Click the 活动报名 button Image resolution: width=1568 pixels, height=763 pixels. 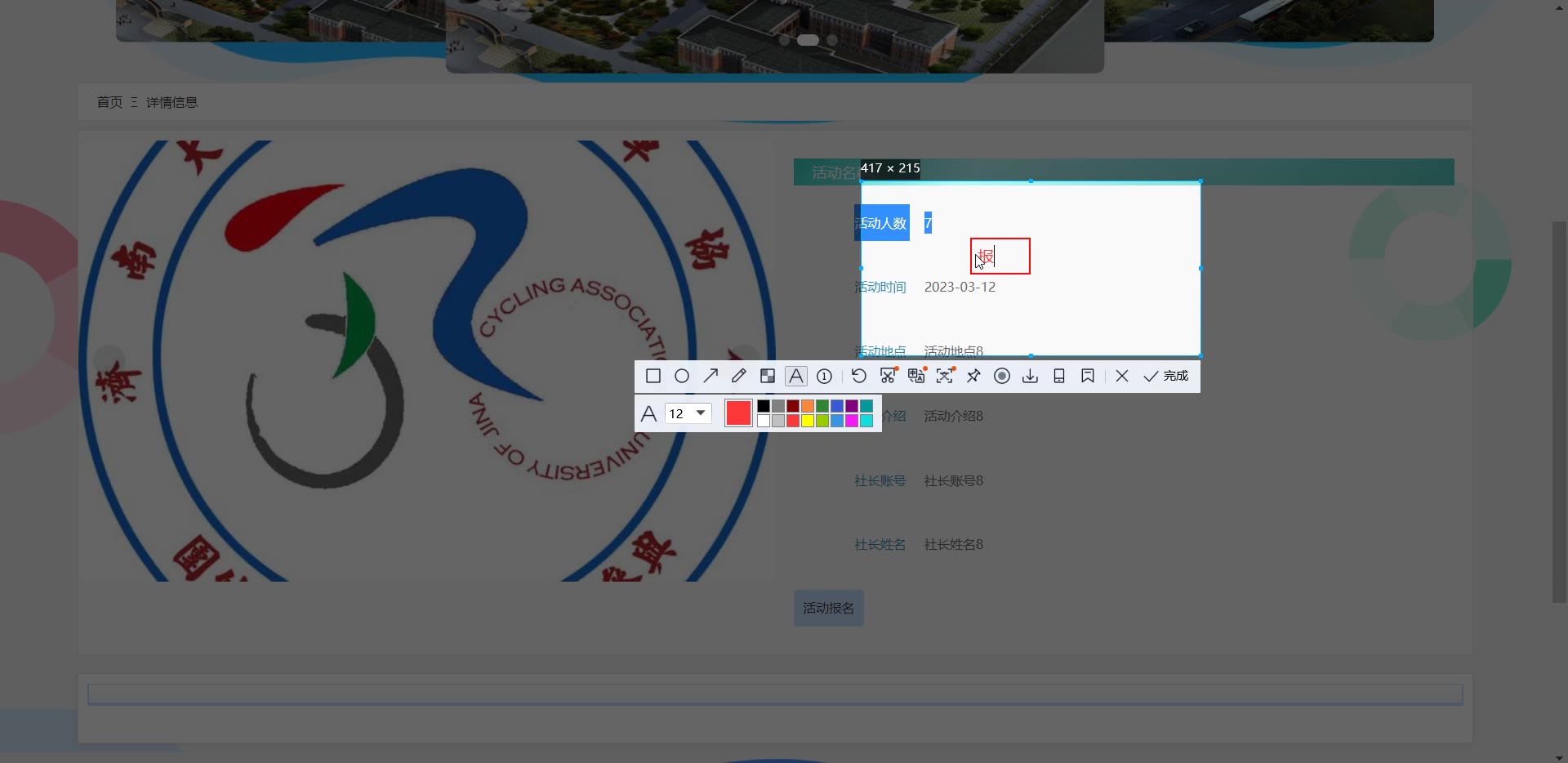click(829, 608)
